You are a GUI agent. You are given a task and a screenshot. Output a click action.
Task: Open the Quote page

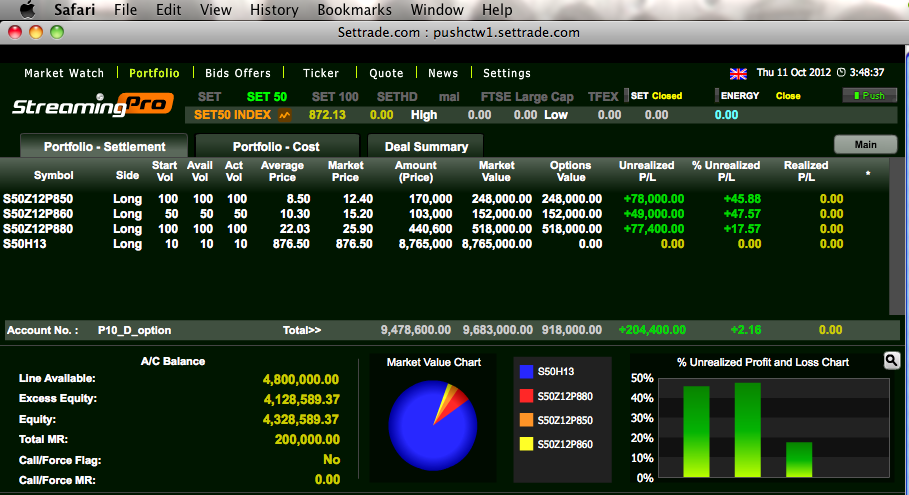pos(386,73)
